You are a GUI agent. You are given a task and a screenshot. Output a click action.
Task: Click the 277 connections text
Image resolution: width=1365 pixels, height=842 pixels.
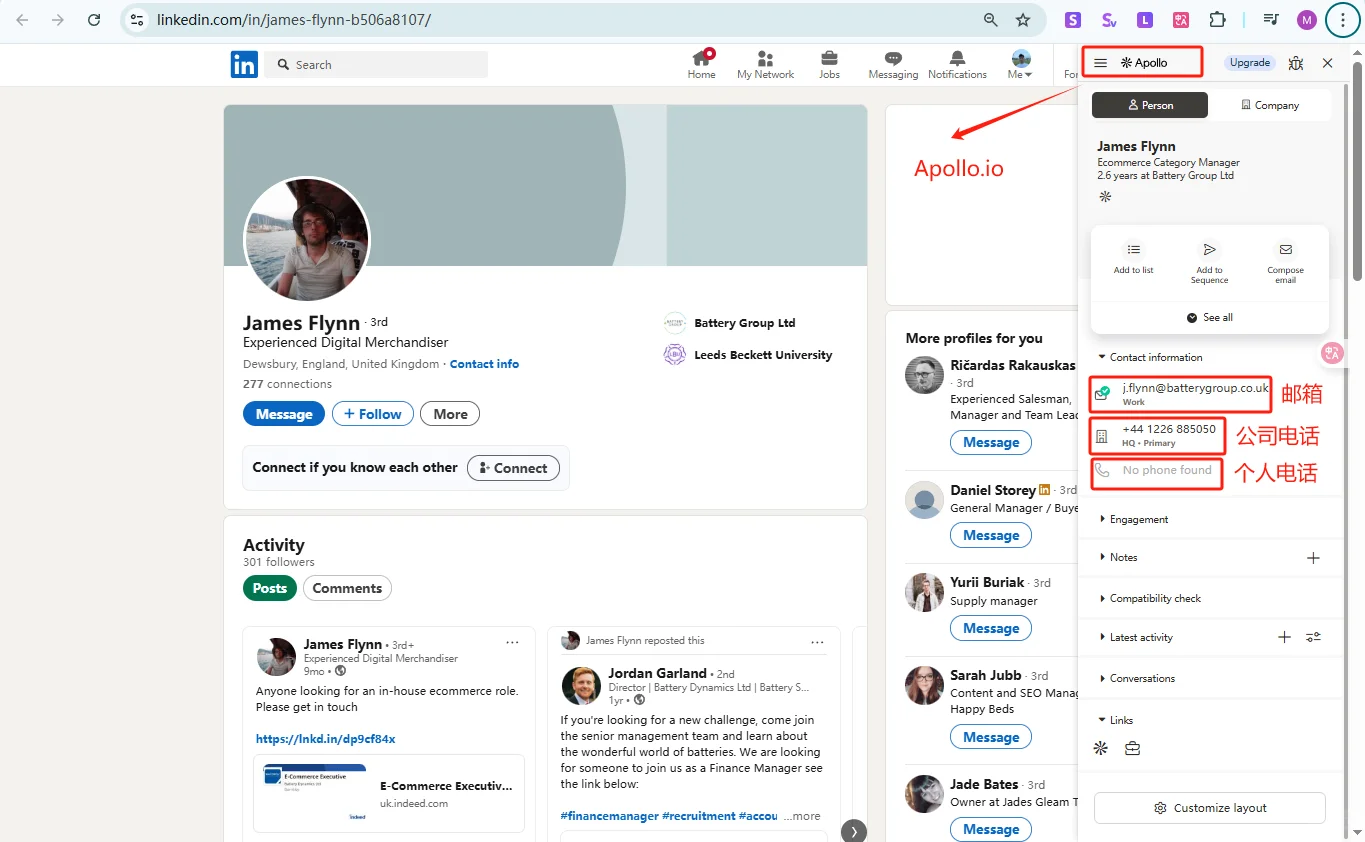tap(287, 384)
